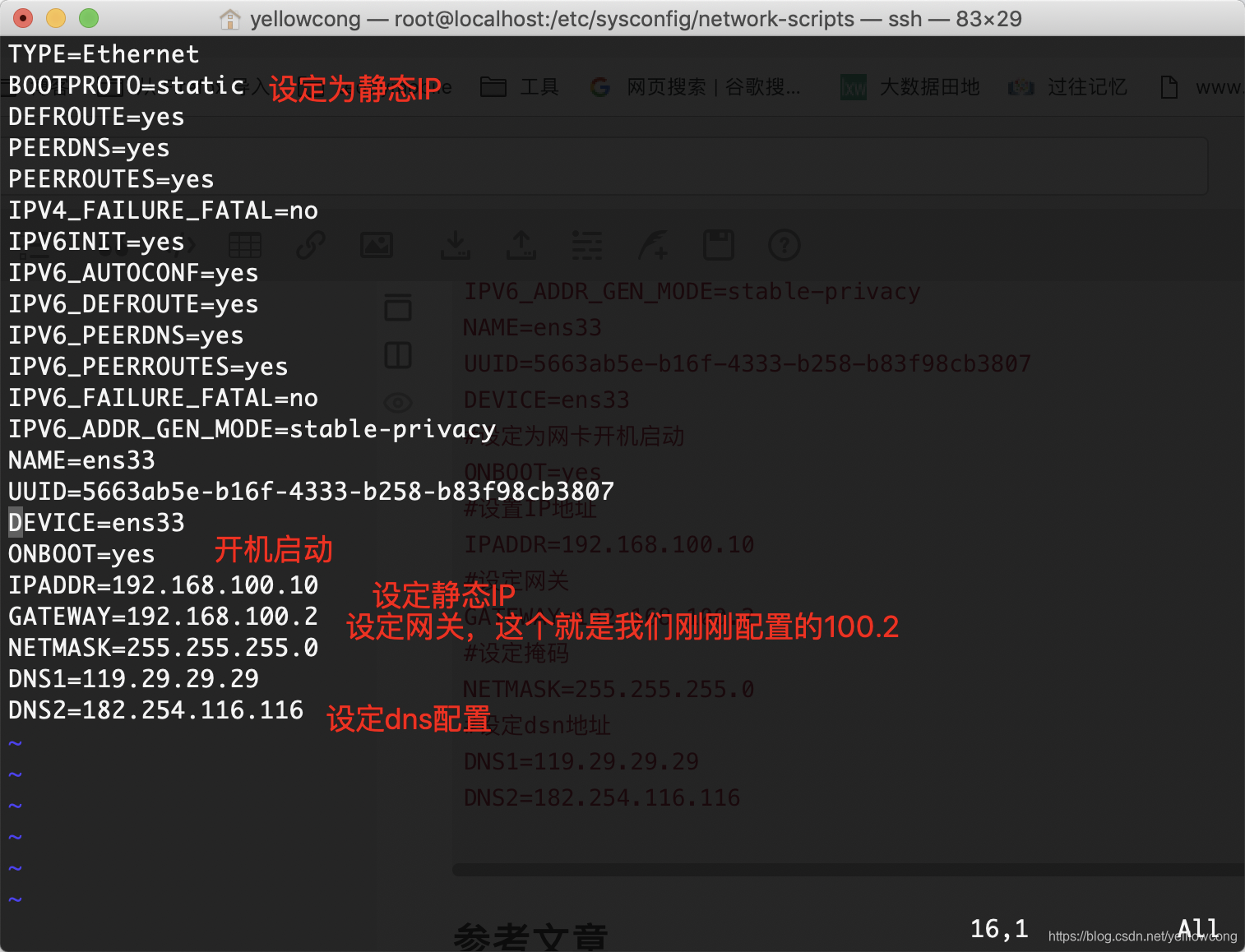1245x952 pixels.
Task: Click the UUID line in terminal
Action: pos(311,492)
